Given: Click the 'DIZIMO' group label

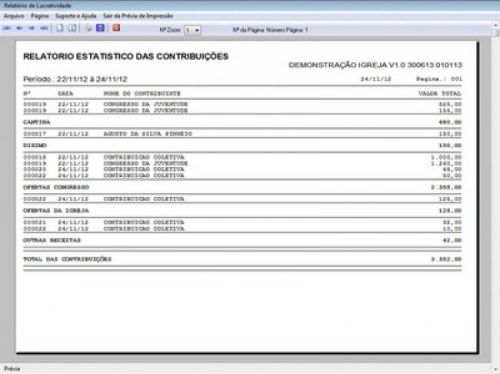Looking at the screenshot, I should point(35,145).
